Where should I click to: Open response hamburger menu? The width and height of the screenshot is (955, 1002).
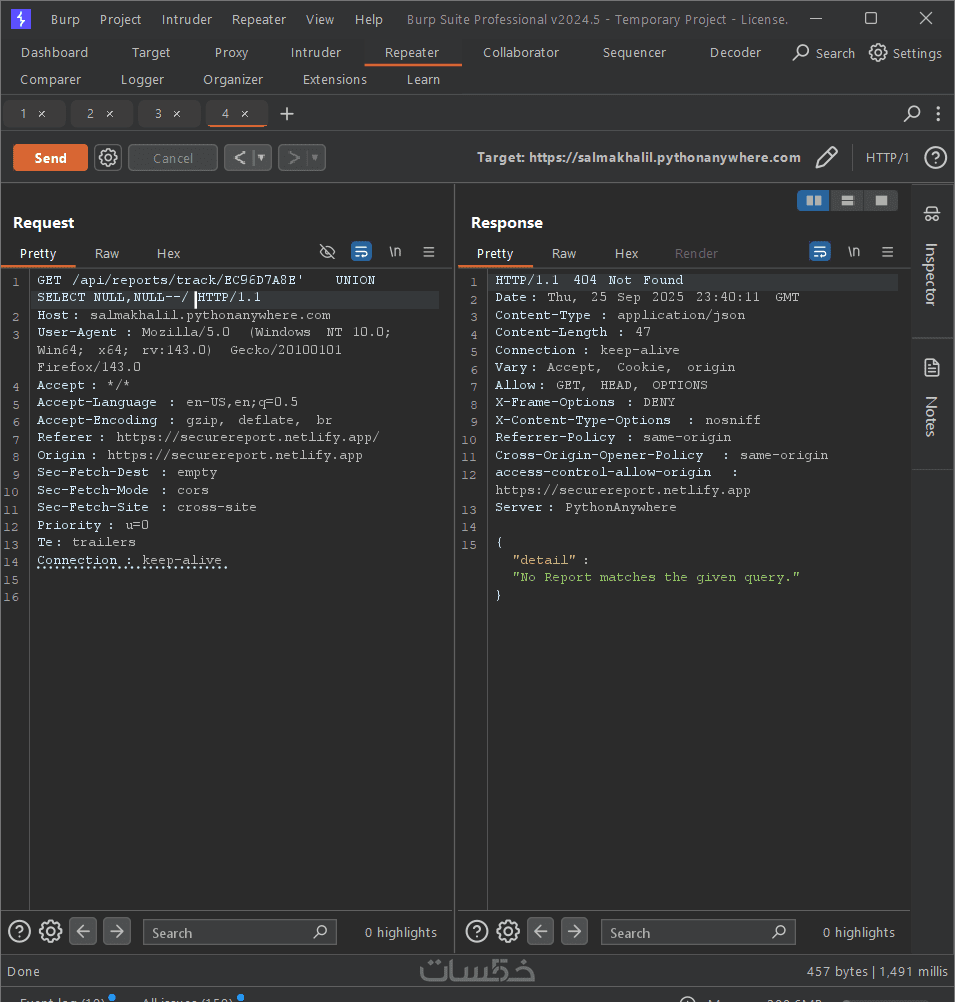click(x=887, y=252)
